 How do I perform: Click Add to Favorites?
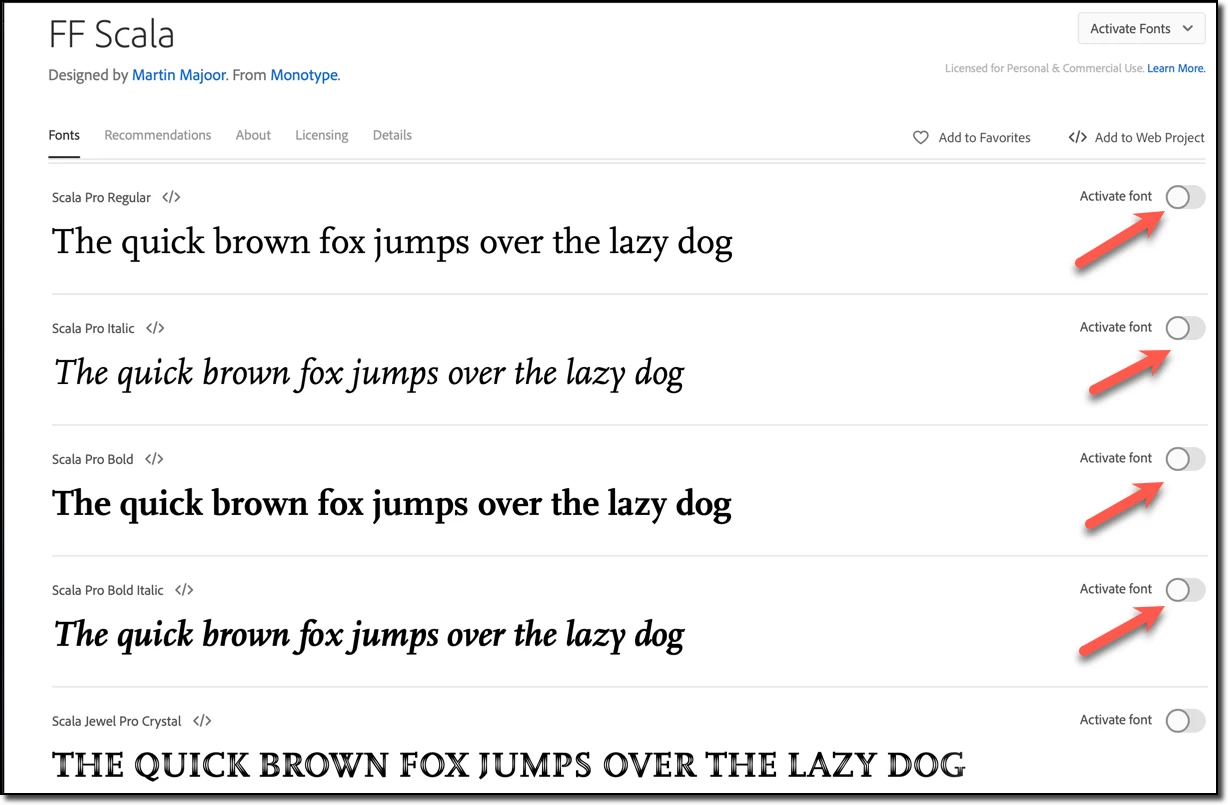point(971,138)
